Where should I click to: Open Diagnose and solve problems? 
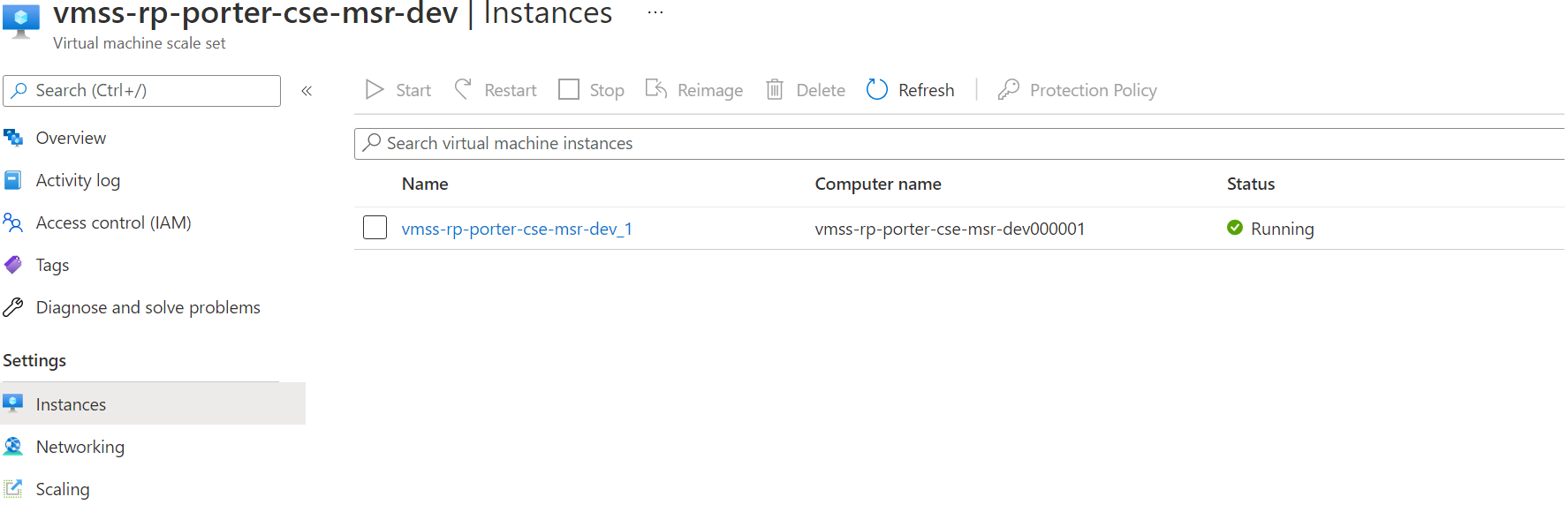click(148, 307)
